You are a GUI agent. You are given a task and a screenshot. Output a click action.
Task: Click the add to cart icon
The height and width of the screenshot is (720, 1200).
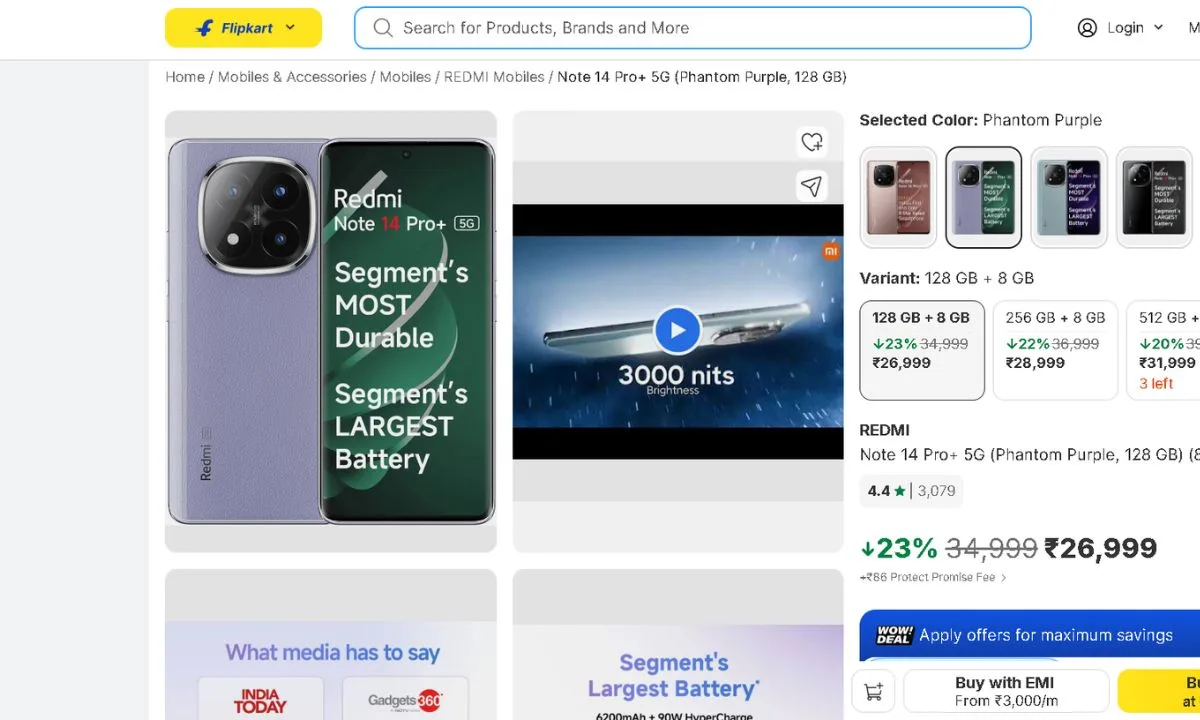pyautogui.click(x=873, y=692)
